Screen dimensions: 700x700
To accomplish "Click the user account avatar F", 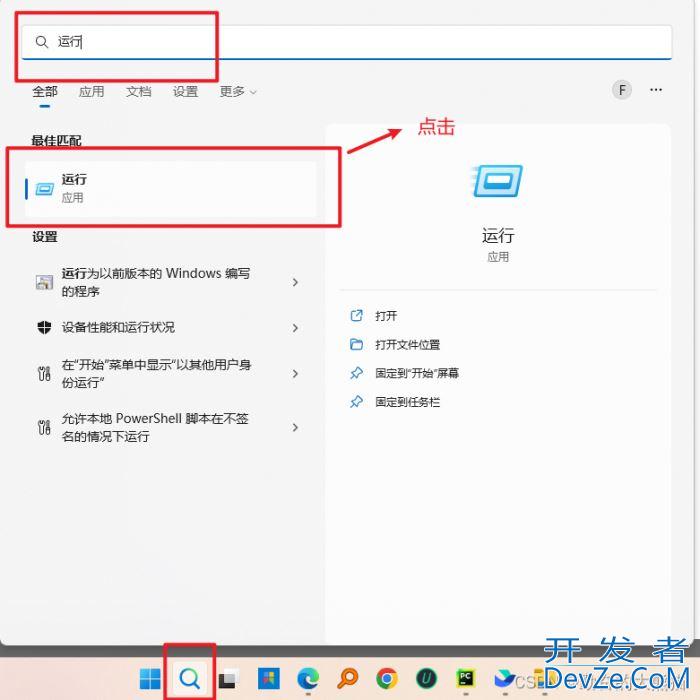I will pos(622,90).
